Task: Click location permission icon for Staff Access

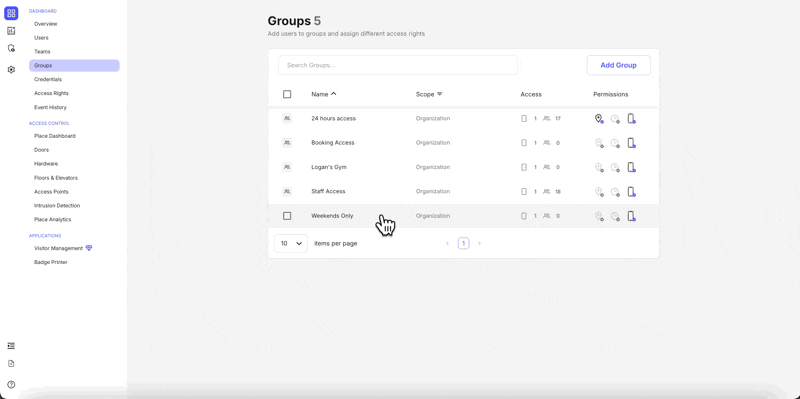Action: [599, 191]
